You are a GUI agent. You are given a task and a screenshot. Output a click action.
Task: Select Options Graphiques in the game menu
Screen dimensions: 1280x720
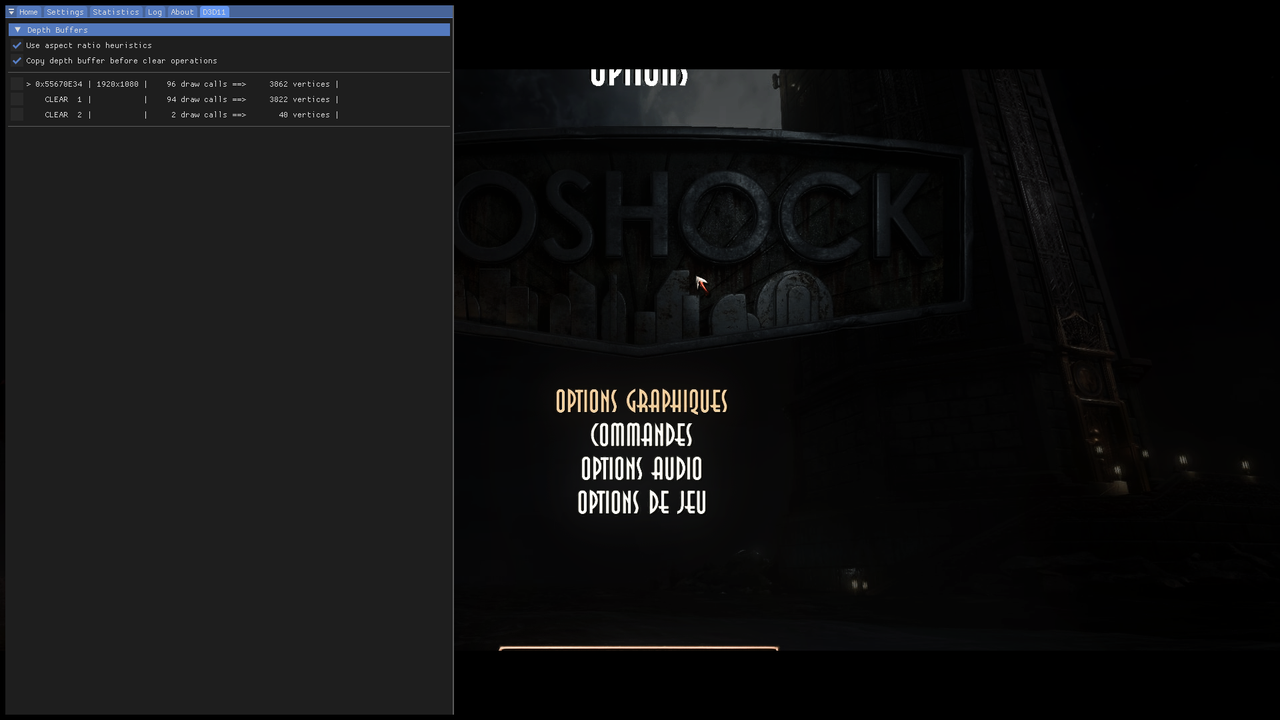click(x=641, y=402)
